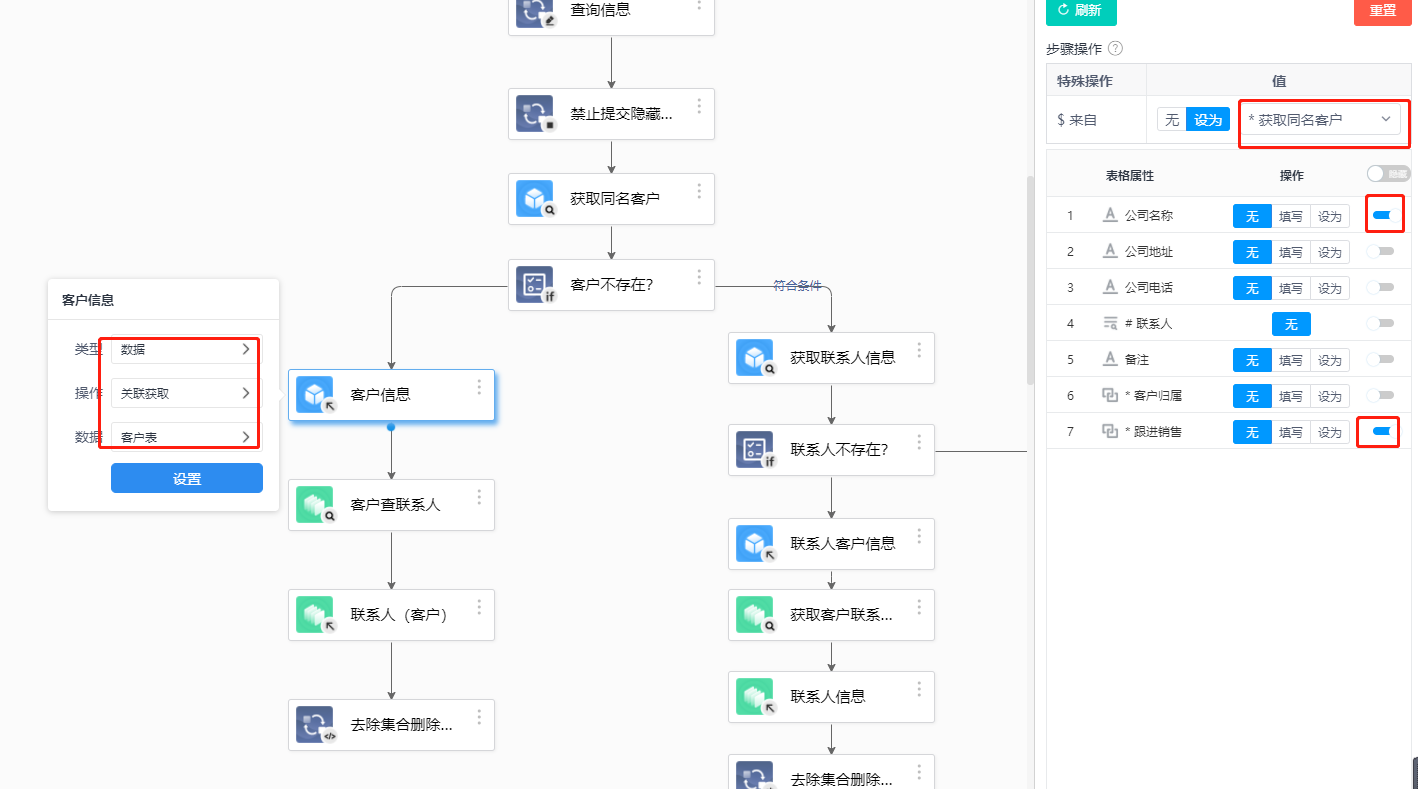Click the 刷新 button
The width and height of the screenshot is (1418, 789).
pyautogui.click(x=1081, y=10)
